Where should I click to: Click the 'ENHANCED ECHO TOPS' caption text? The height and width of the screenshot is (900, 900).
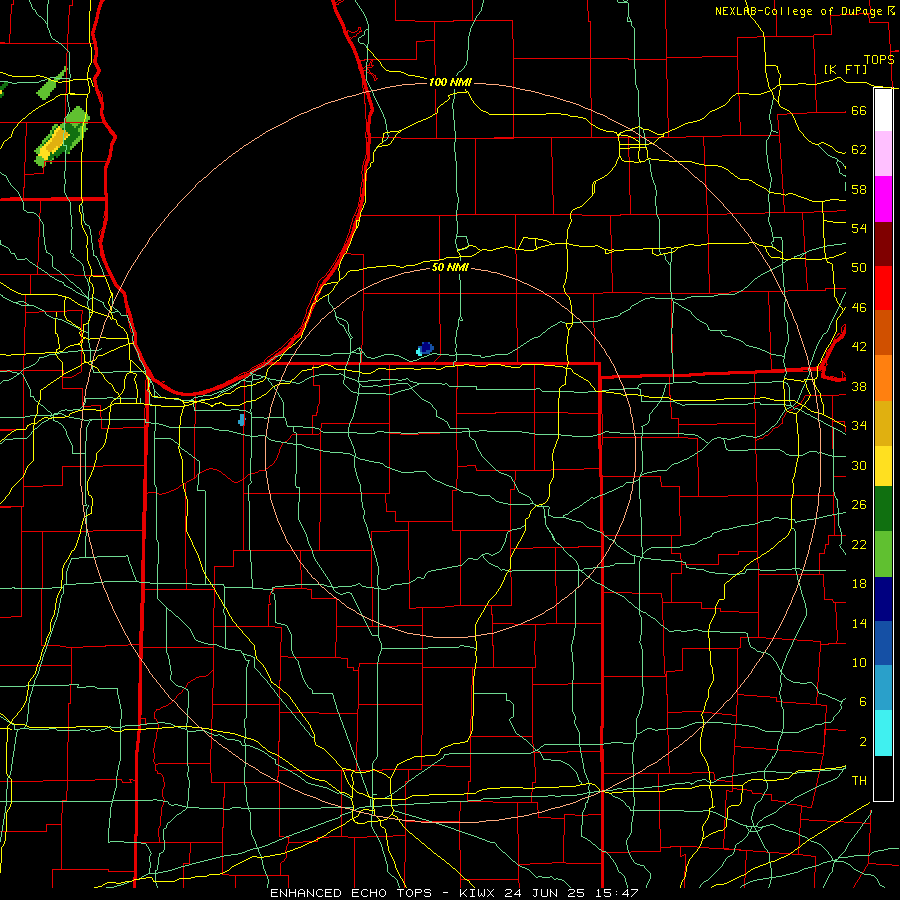coord(351,893)
